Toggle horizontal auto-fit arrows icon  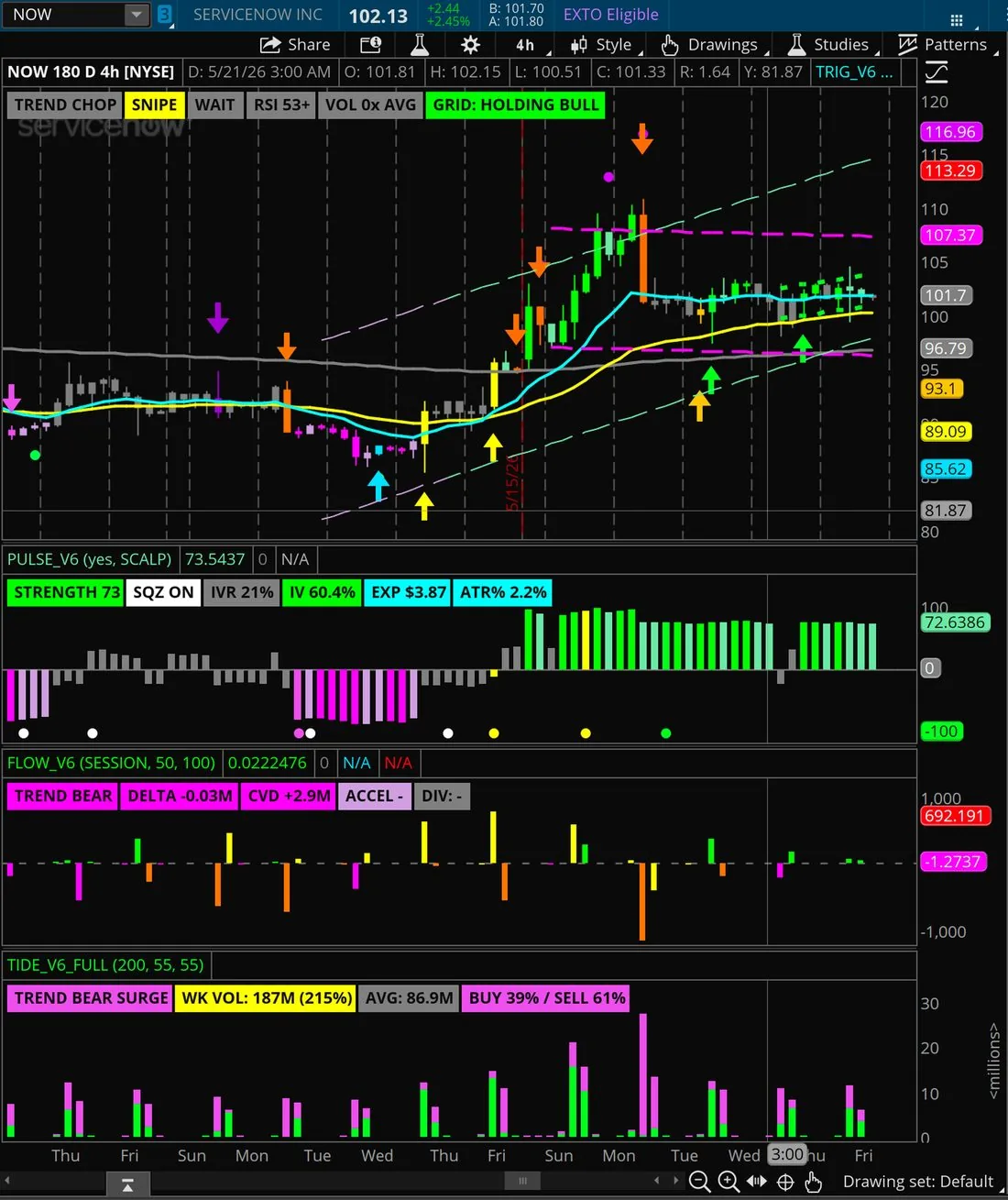(x=757, y=1181)
